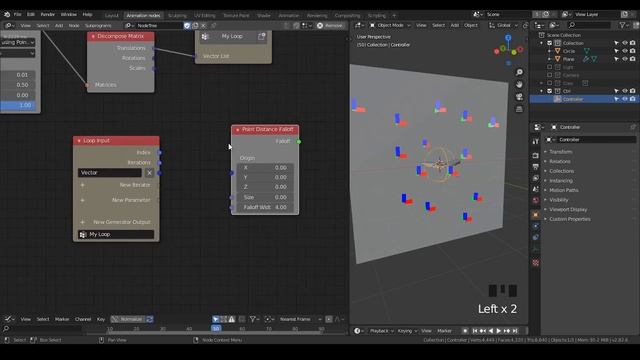Expand the Motion Paths panel

tap(563, 190)
